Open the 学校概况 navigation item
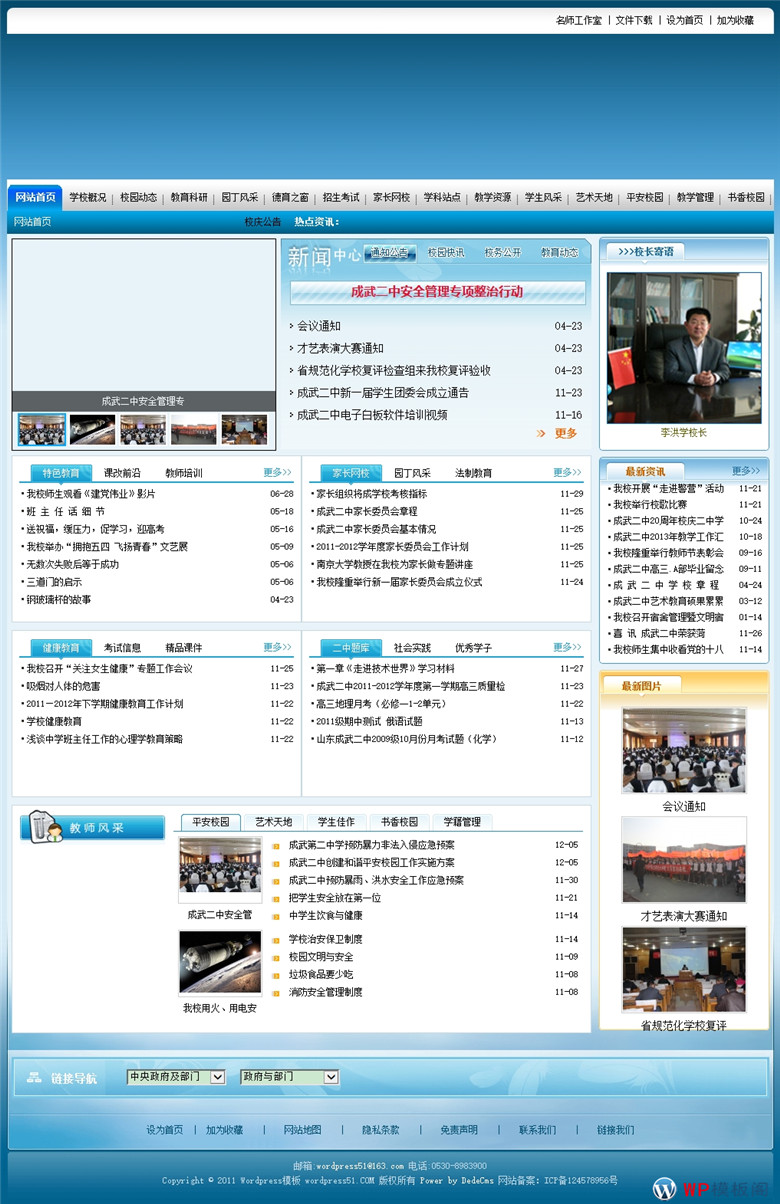780x1204 pixels. tap(88, 198)
